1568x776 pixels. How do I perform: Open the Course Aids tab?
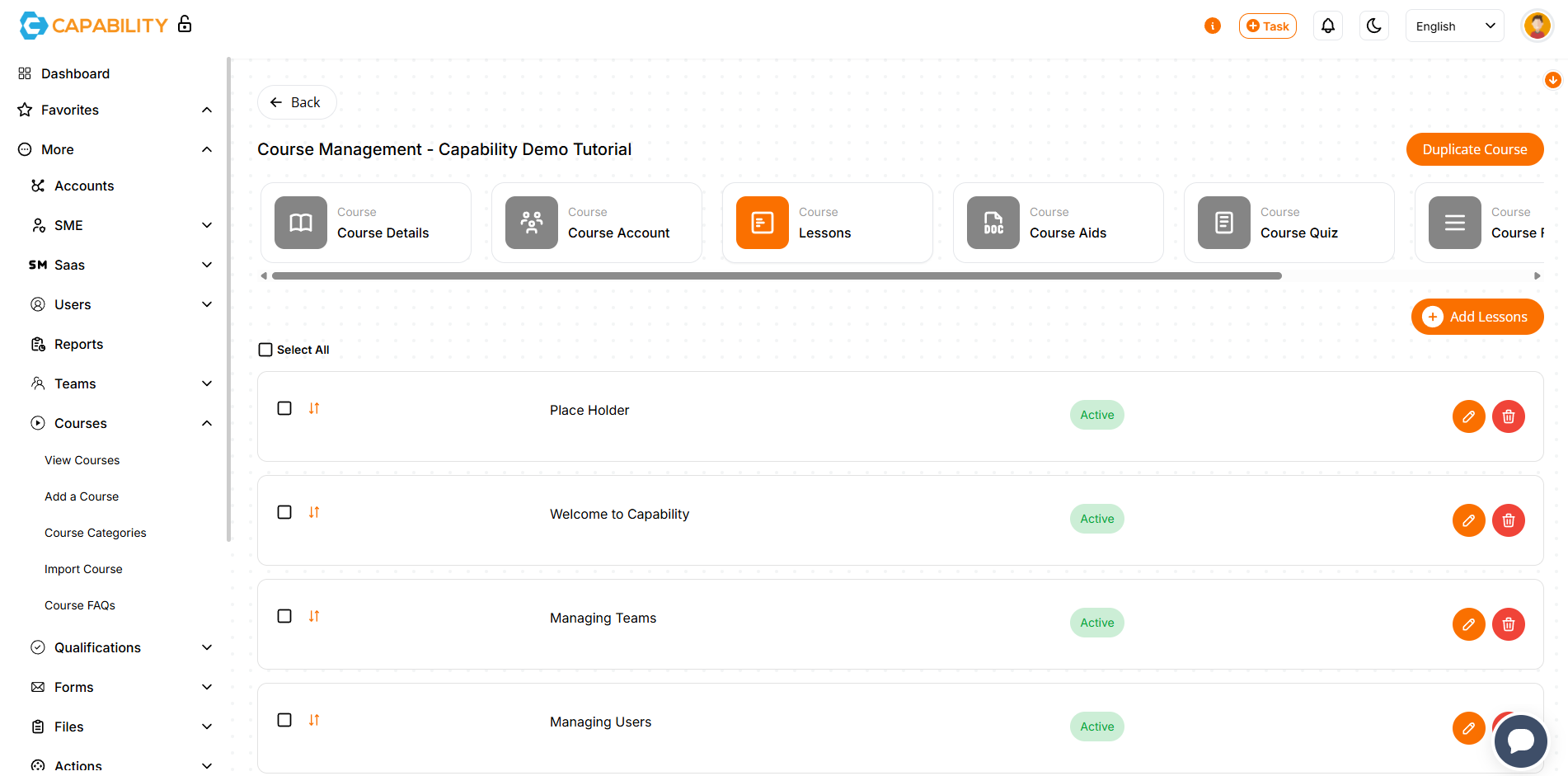pyautogui.click(x=1058, y=223)
